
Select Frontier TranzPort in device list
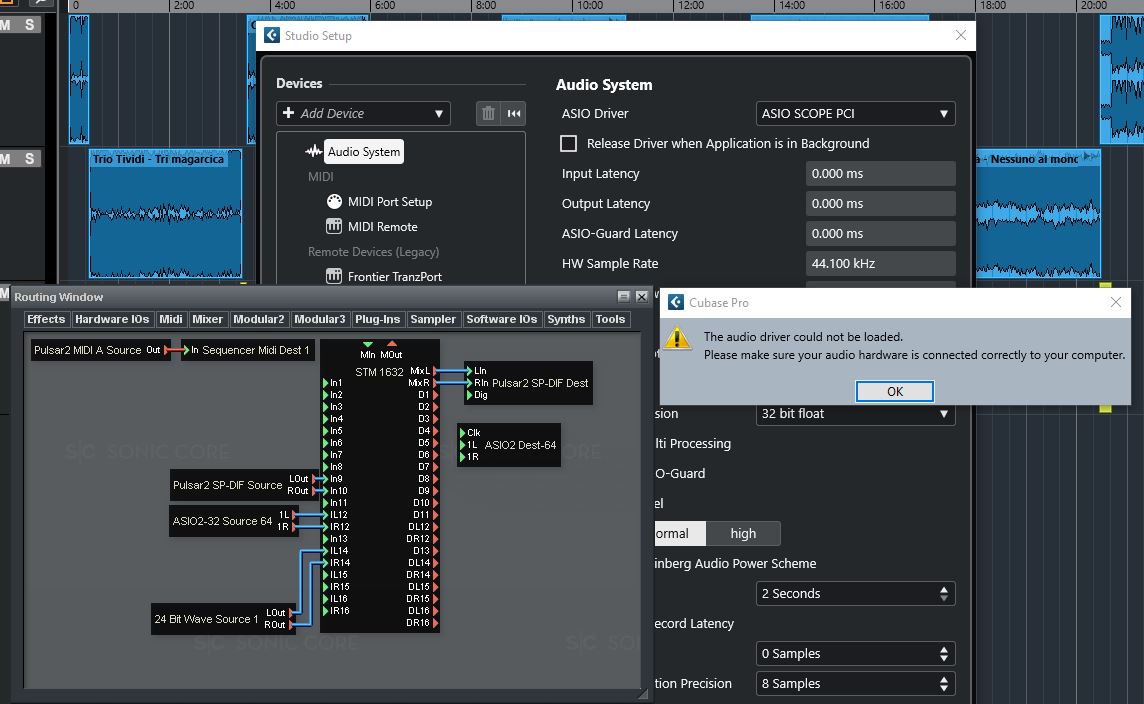pyautogui.click(x=395, y=276)
